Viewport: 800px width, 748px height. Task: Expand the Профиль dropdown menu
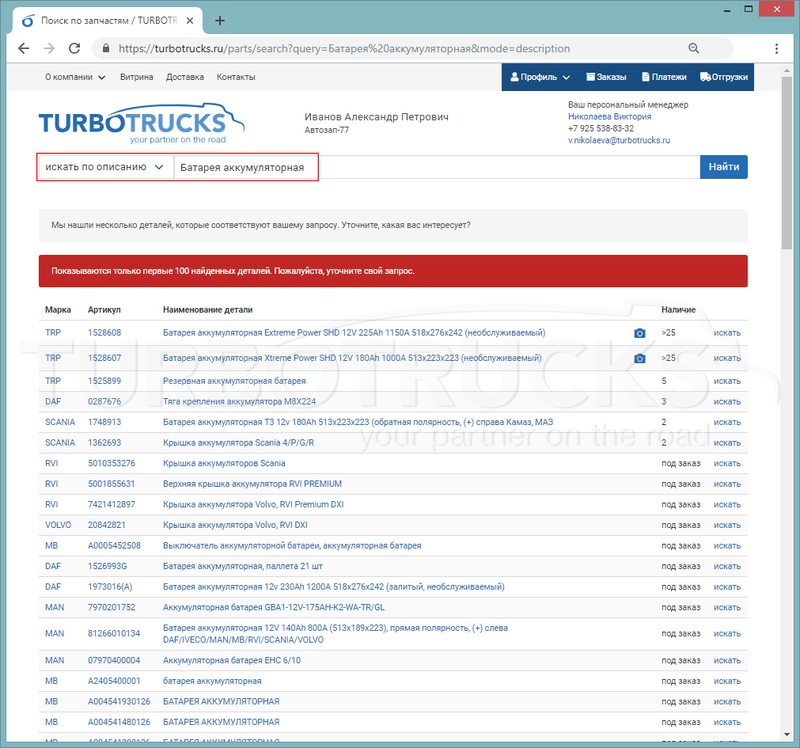540,77
